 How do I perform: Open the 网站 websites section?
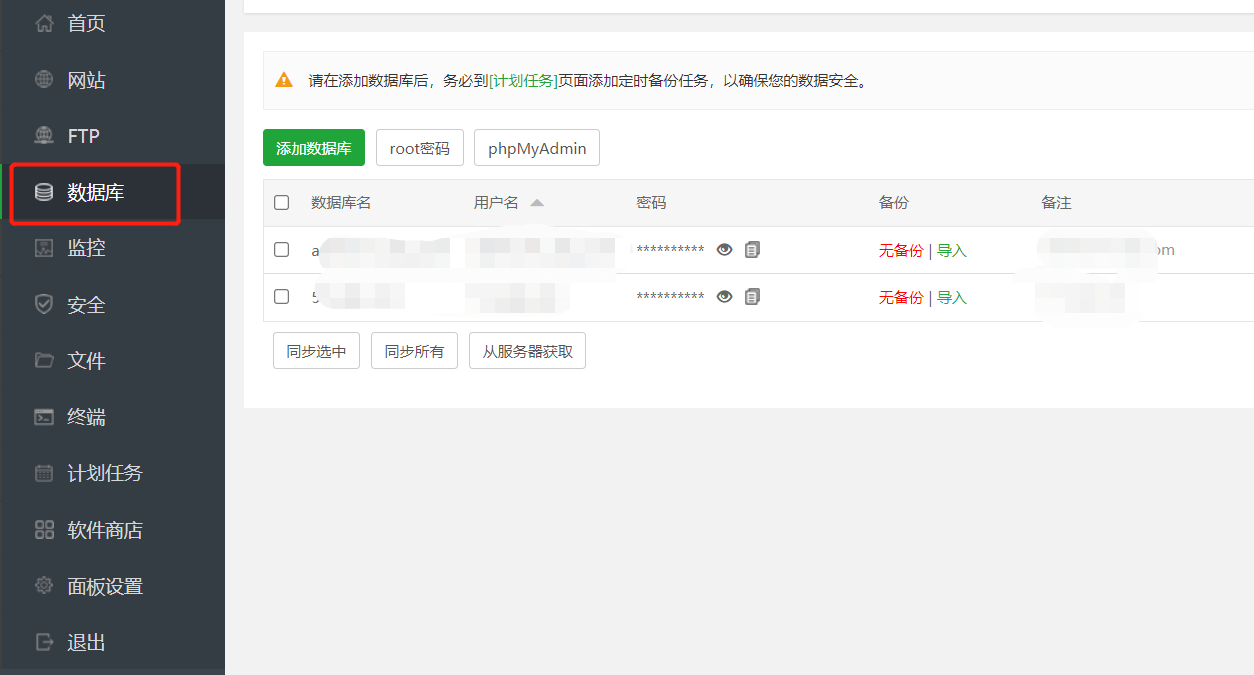85,80
